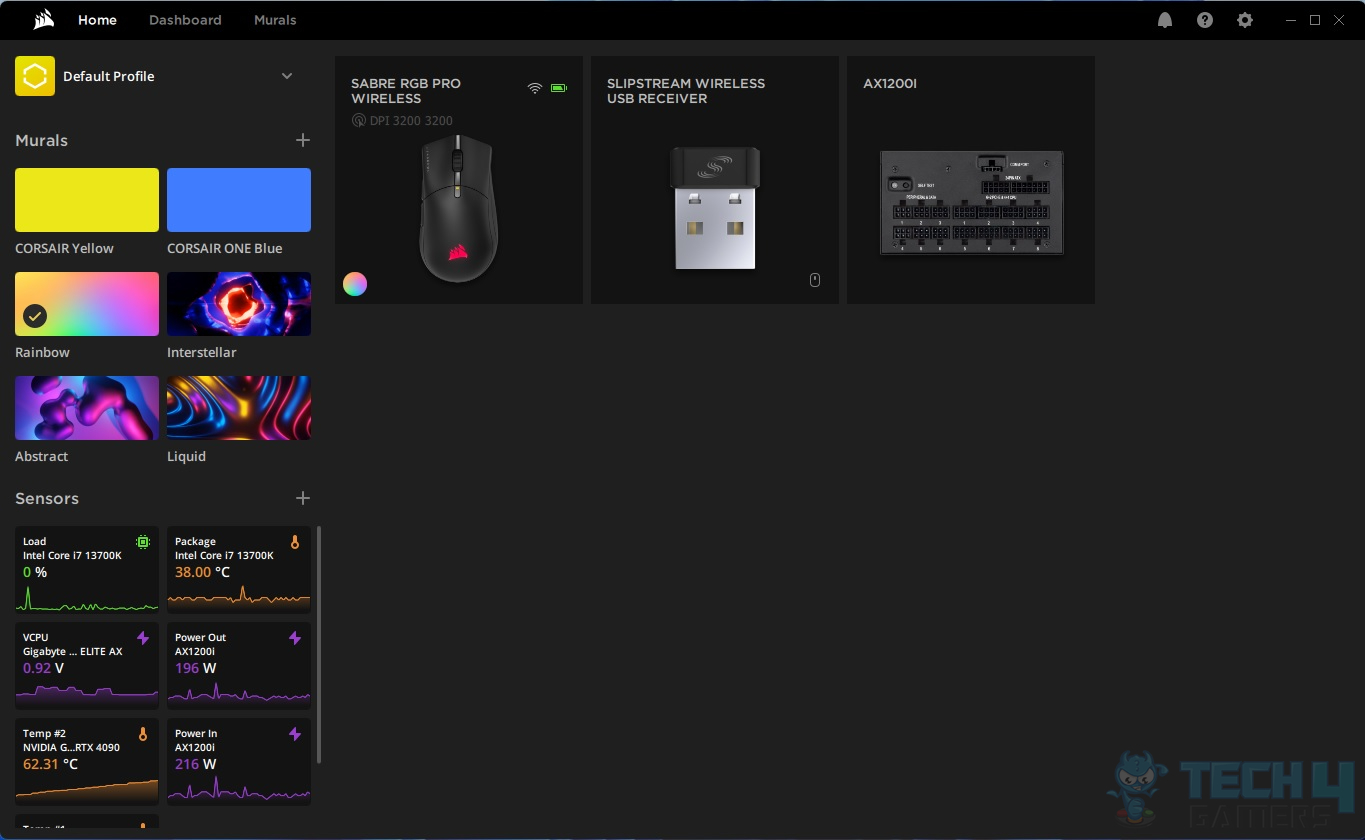Toggle the checkmark on Rainbow mural
The width and height of the screenshot is (1365, 840).
(x=35, y=316)
